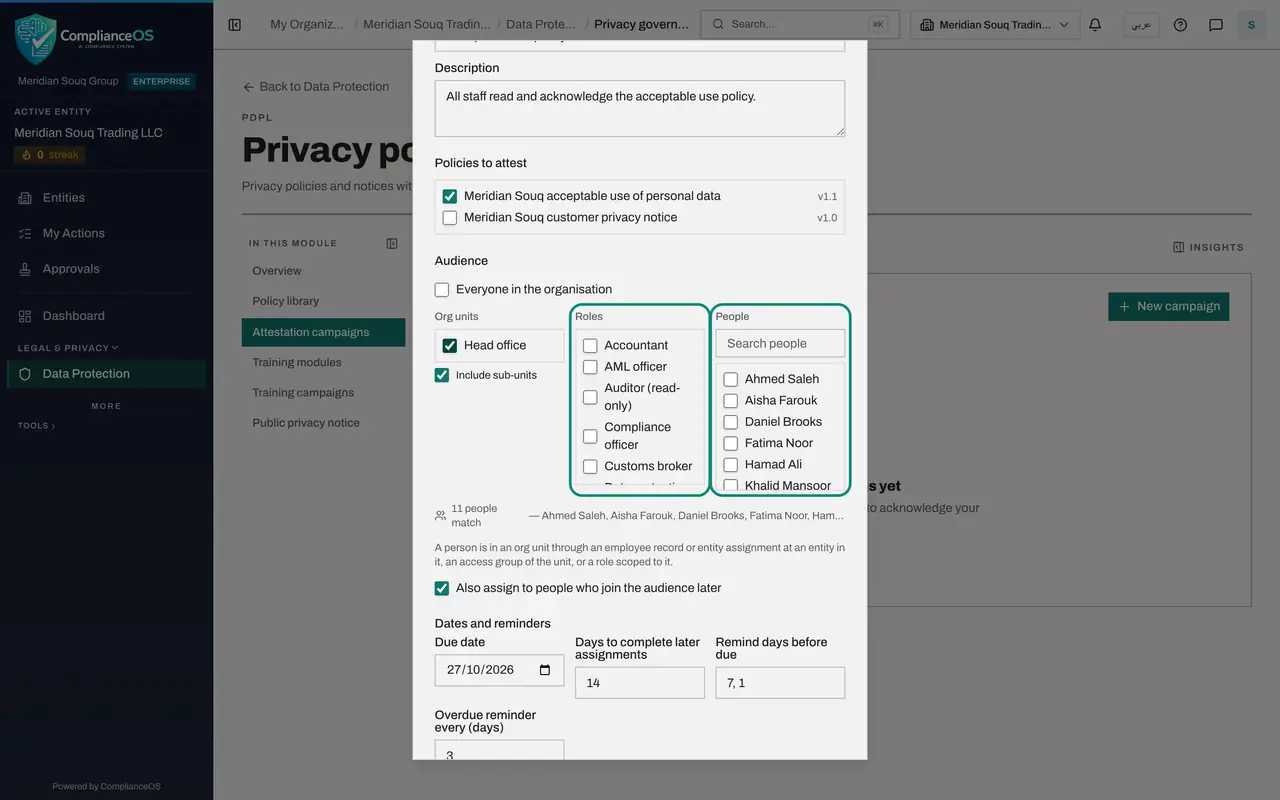Collapse the In This Module panel
The height and width of the screenshot is (800, 1280).
(x=392, y=243)
